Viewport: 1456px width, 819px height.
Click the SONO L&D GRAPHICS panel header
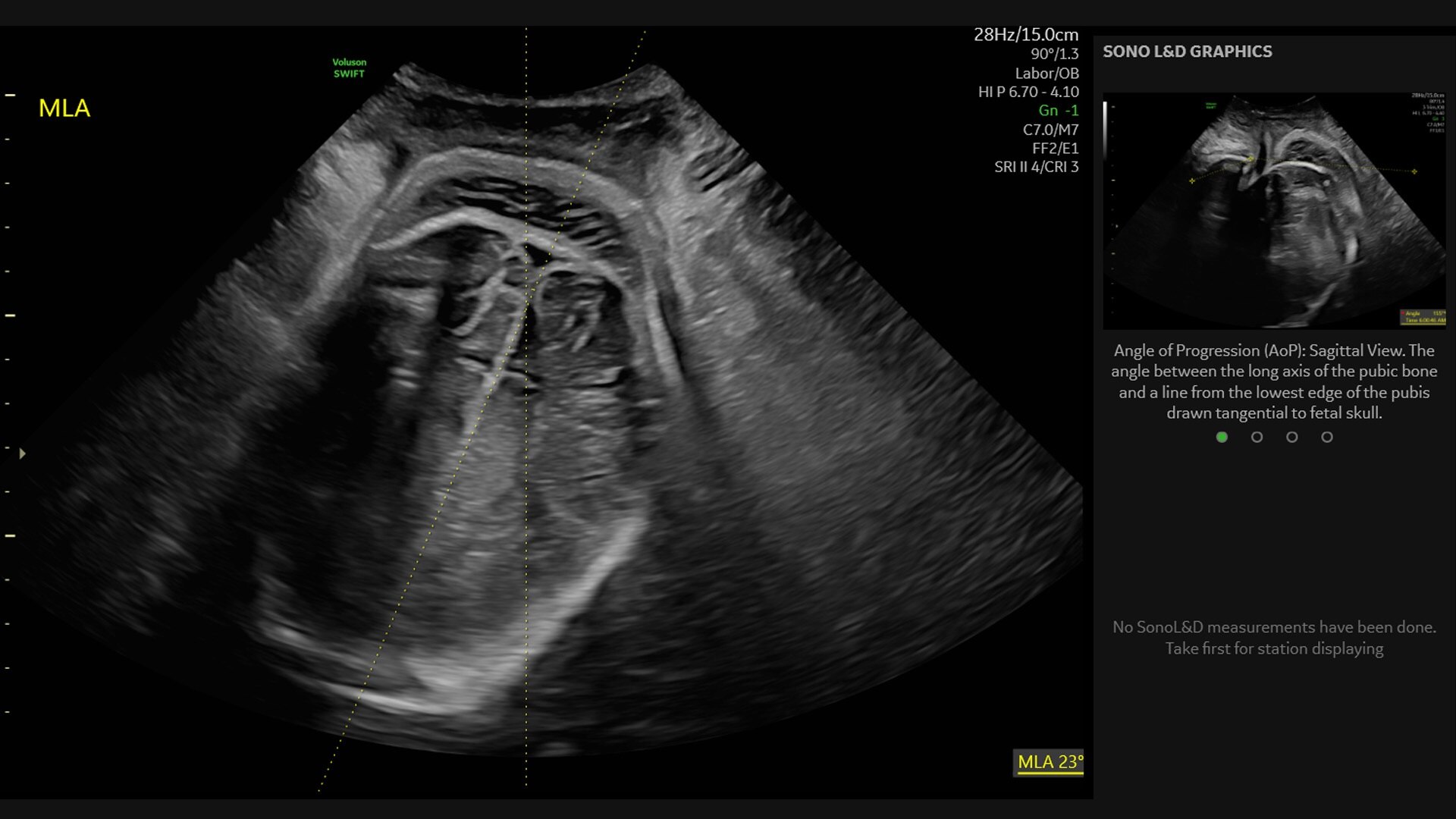(x=1187, y=52)
